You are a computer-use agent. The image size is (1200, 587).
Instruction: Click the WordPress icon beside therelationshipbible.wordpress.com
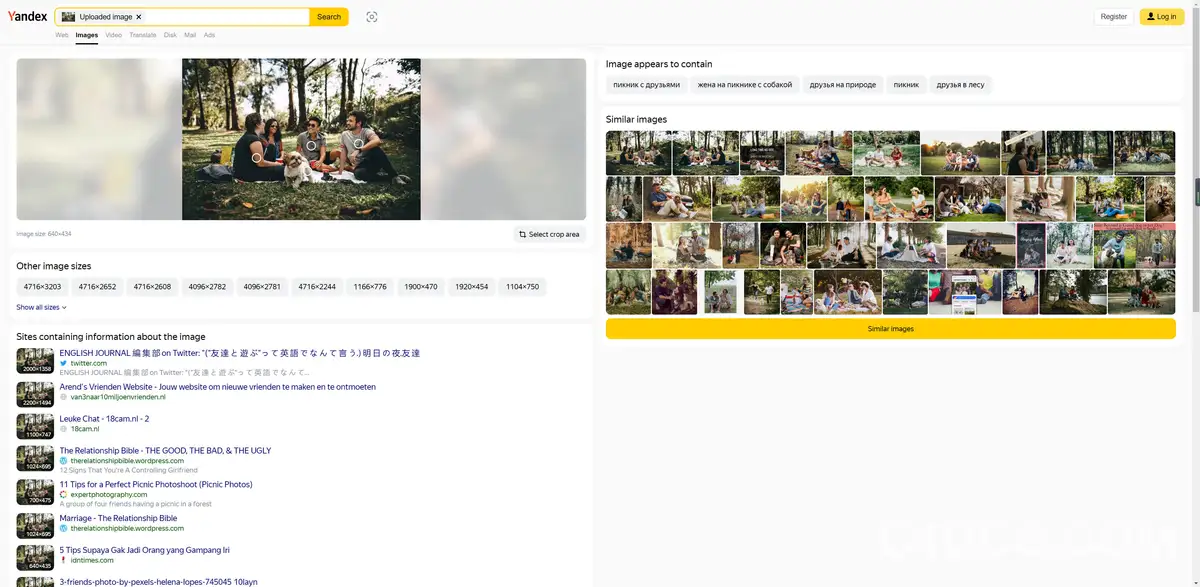[62, 460]
